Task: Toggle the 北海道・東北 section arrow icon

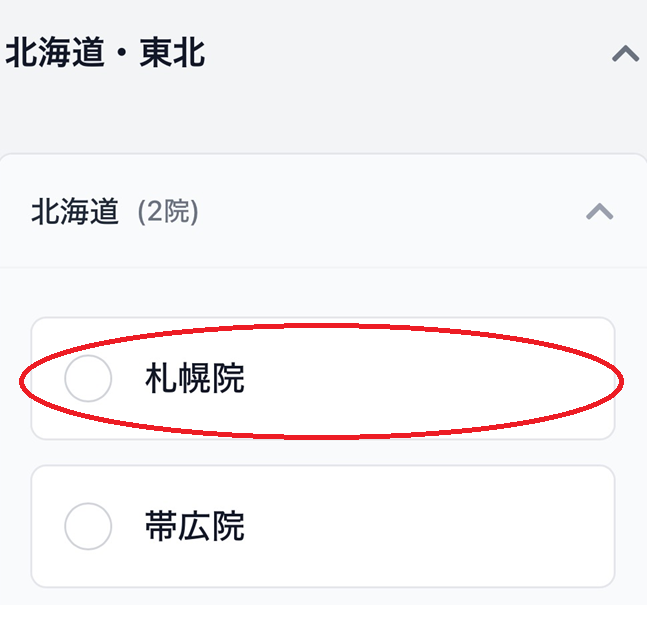Action: pyautogui.click(x=625, y=54)
